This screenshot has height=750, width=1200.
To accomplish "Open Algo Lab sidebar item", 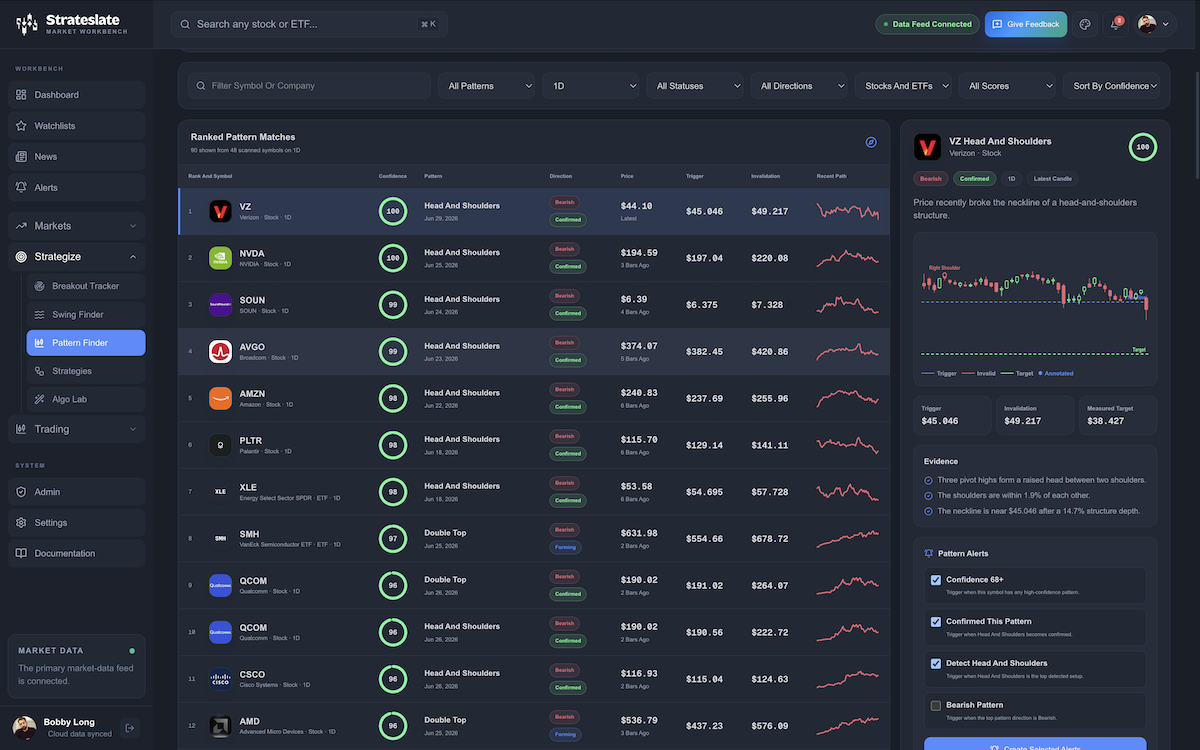I will click(86, 399).
